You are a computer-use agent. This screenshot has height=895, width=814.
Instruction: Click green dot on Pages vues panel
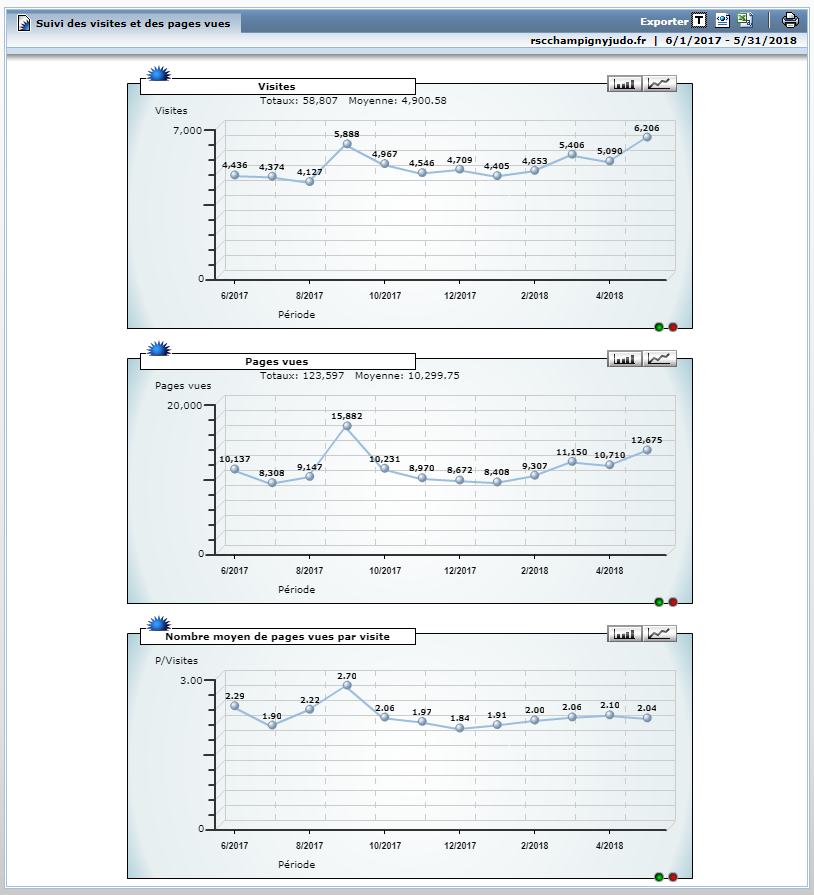(659, 602)
